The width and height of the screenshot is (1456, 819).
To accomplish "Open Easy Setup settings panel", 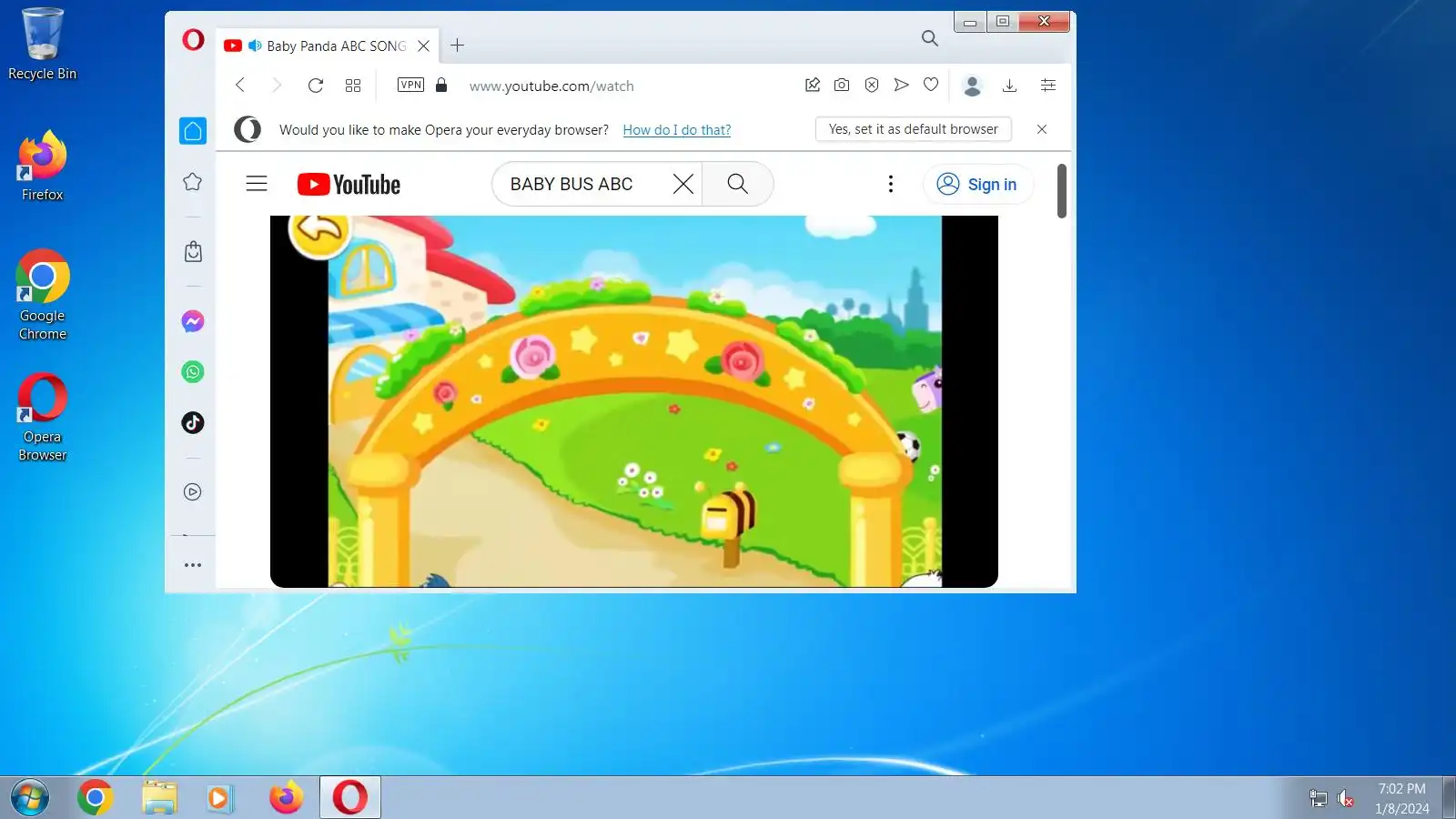I will click(x=1048, y=86).
